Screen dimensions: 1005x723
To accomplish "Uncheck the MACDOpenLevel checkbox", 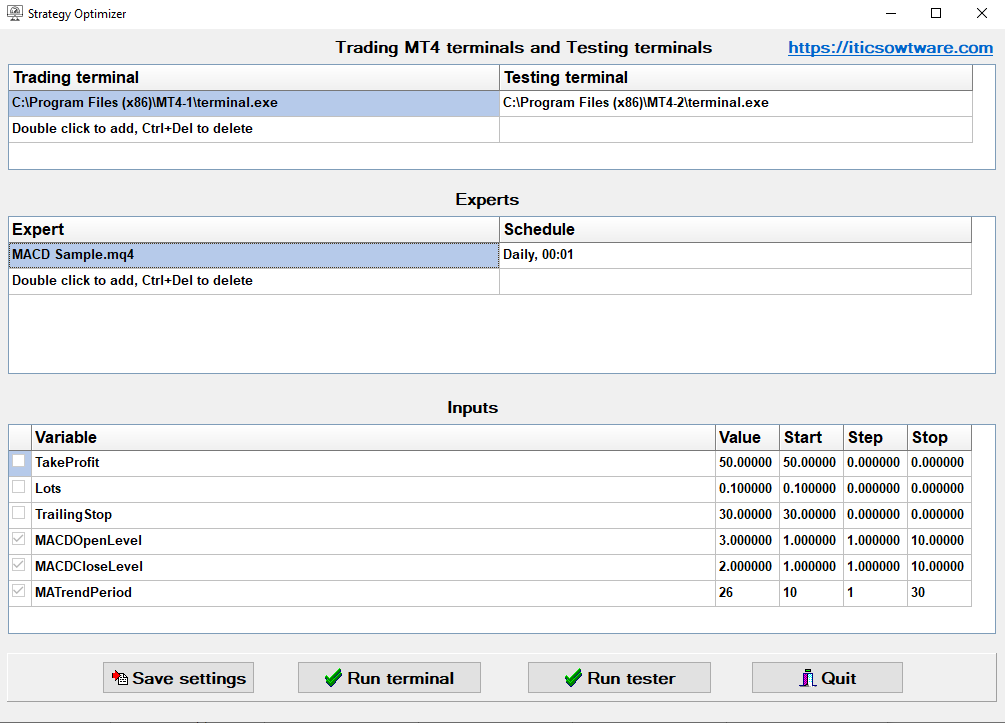I will click(x=19, y=540).
